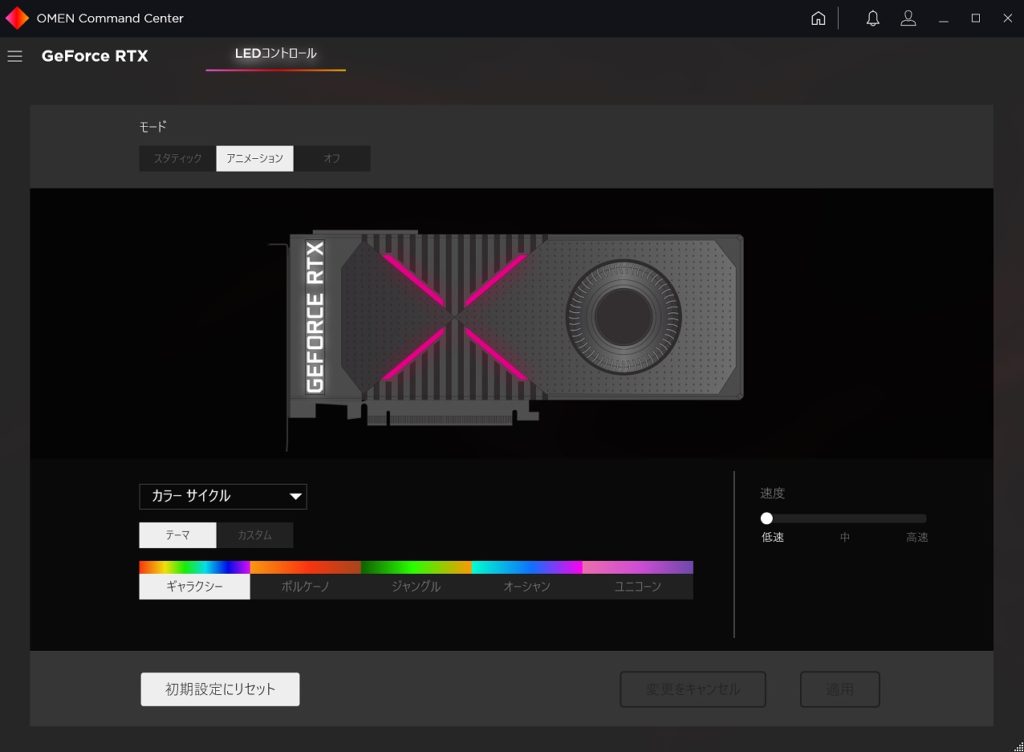The image size is (1024, 752).
Task: Open the hamburger navigation menu
Action: coord(14,57)
